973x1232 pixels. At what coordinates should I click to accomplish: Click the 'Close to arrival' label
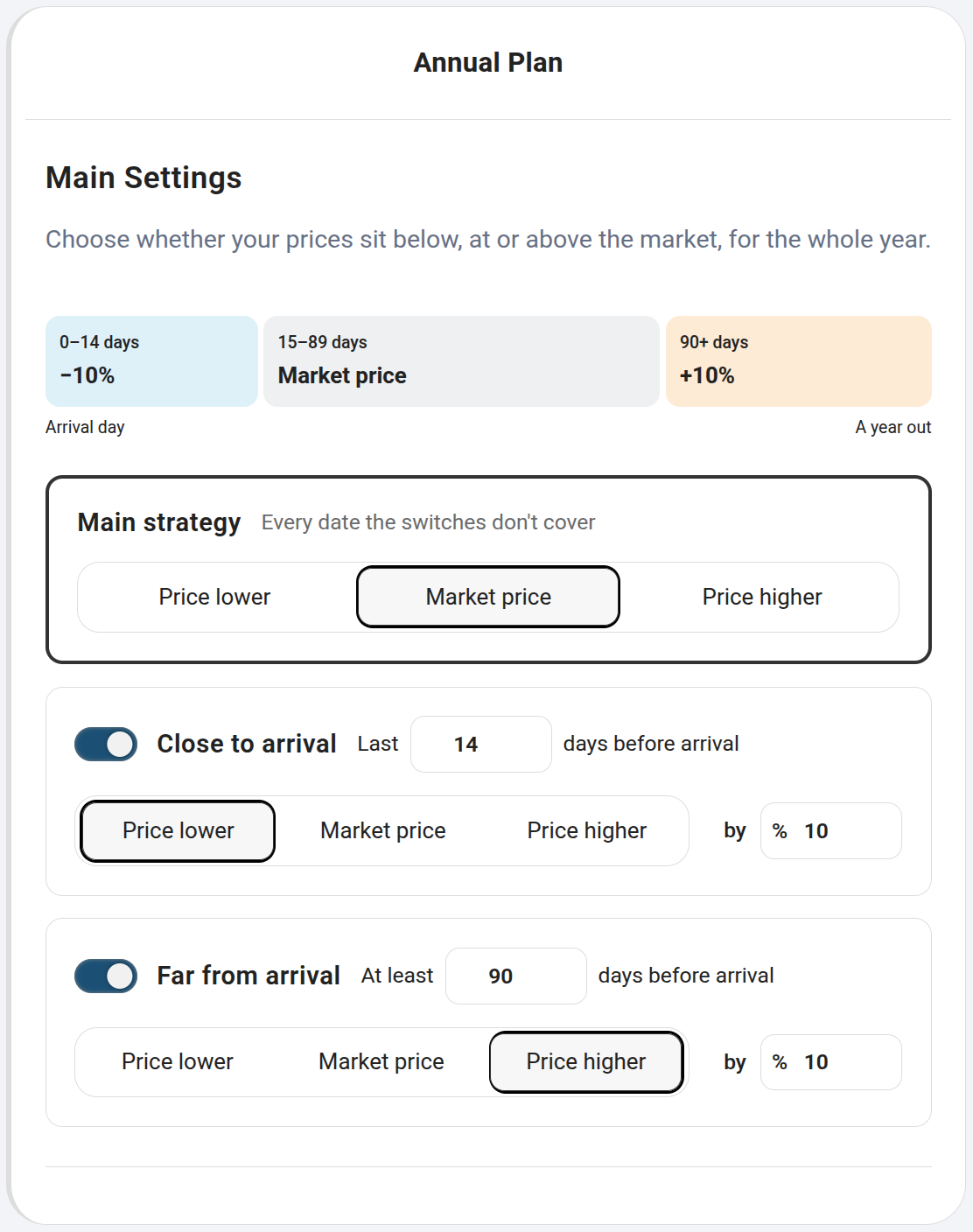click(x=247, y=744)
